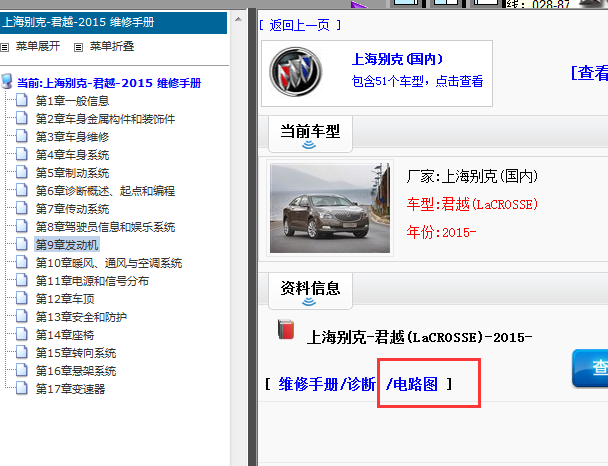The image size is (608, 466).
Task: Open the 维修手册/诊断 link
Action: 327,385
